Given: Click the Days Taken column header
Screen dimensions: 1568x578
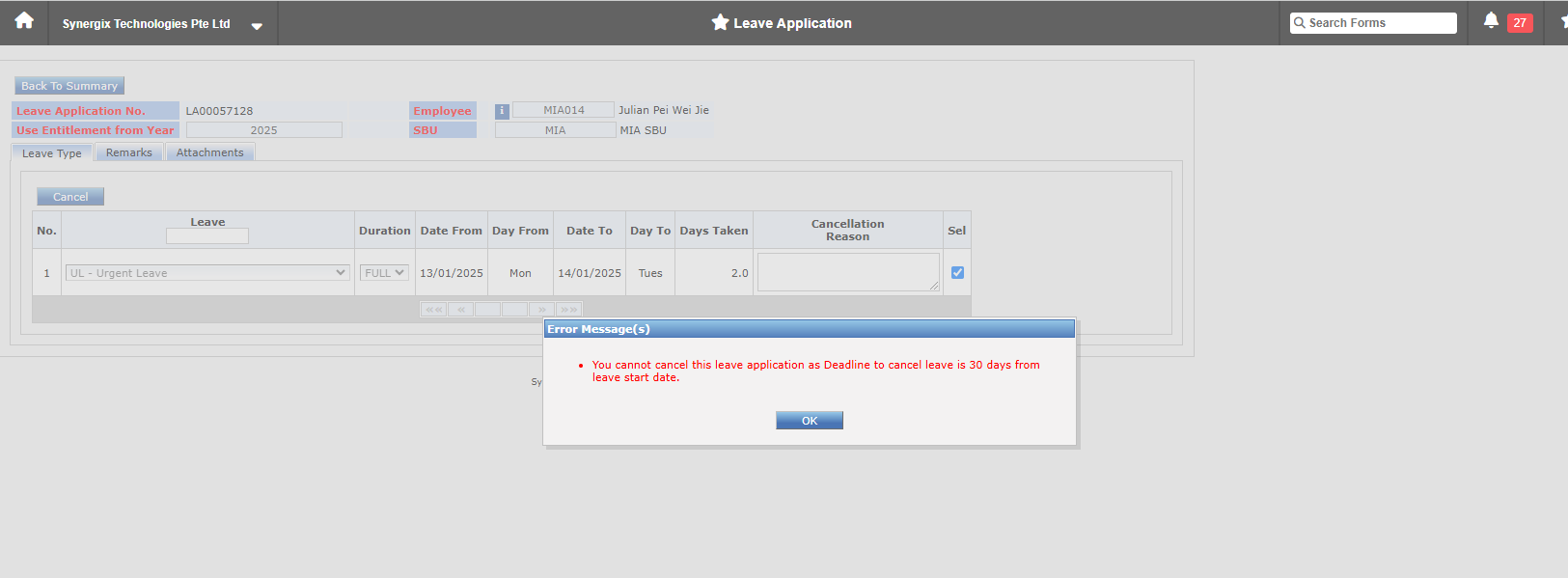Looking at the screenshot, I should coord(714,231).
